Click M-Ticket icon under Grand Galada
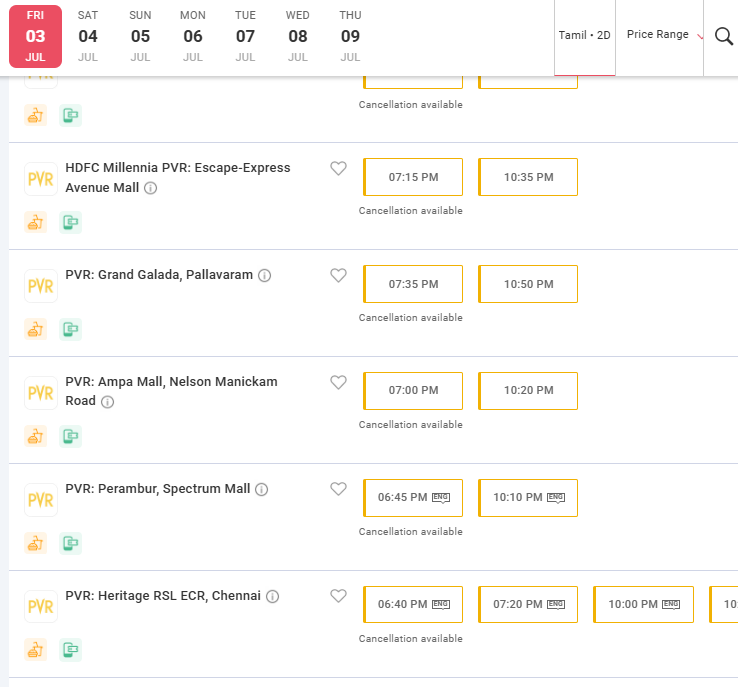Screen dimensions: 738x687 click(71, 329)
